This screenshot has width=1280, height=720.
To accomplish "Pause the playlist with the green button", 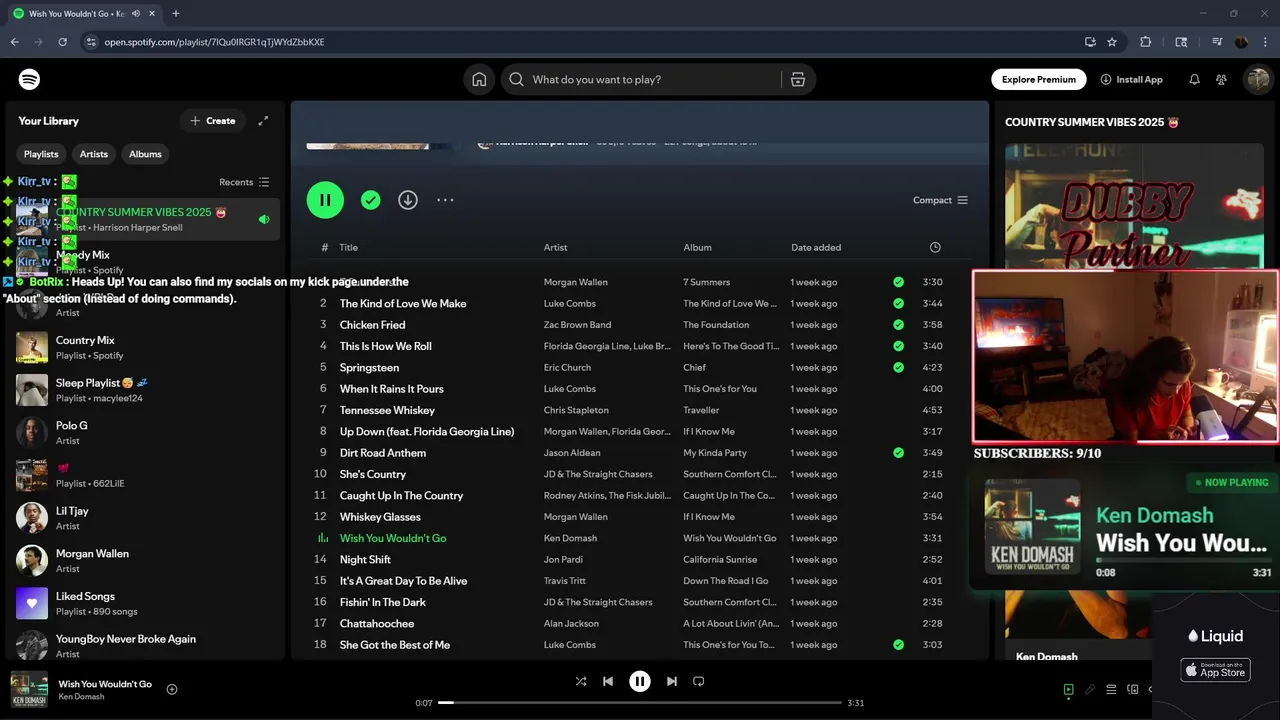I will coord(325,200).
